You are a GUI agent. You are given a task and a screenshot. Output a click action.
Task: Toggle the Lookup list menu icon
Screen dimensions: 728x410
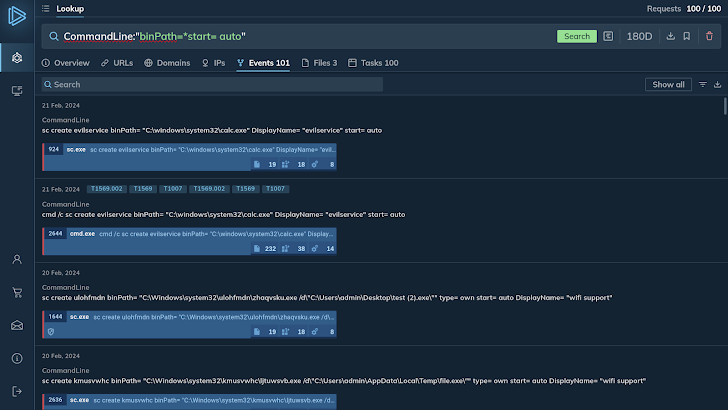(46, 8)
